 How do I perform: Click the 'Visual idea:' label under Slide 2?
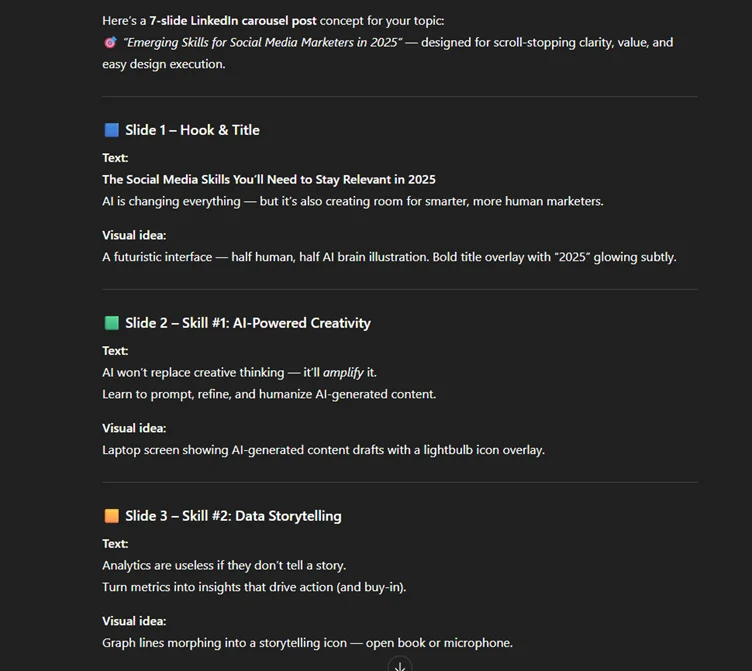[134, 429]
